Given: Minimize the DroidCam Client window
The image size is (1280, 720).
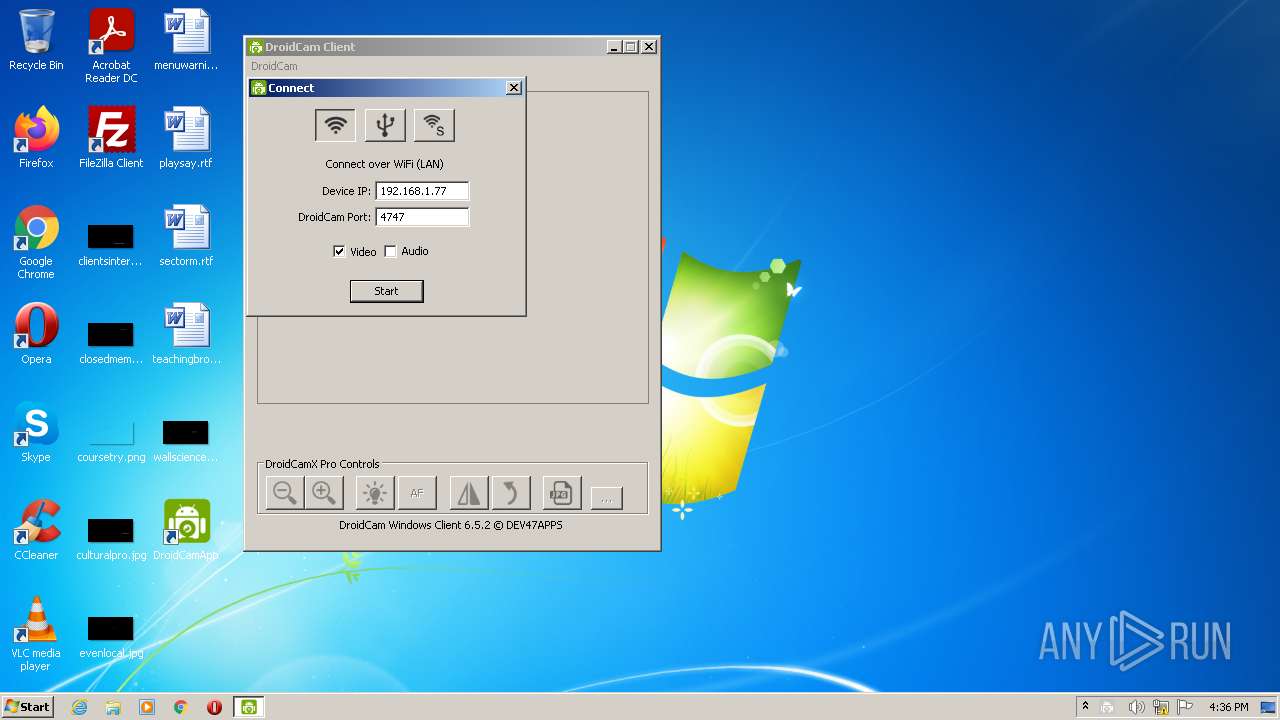Looking at the screenshot, I should click(613, 47).
